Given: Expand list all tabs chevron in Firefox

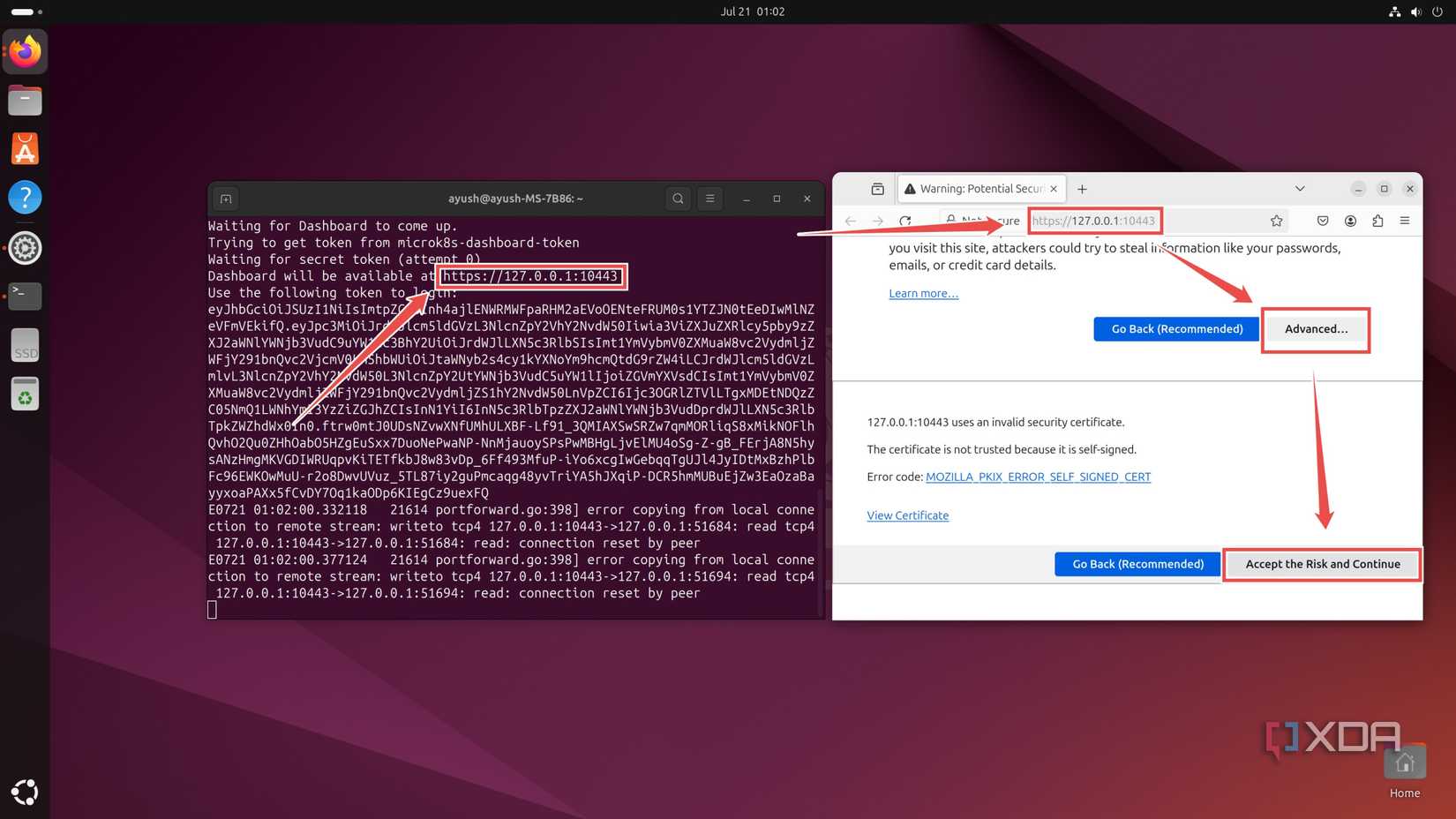Looking at the screenshot, I should pos(1300,189).
